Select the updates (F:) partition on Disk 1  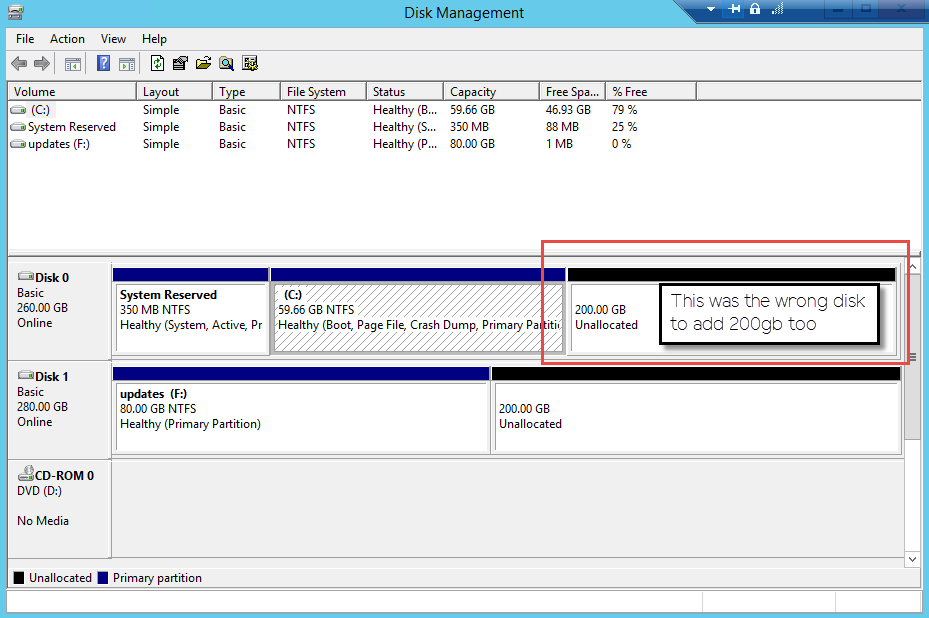[301, 411]
